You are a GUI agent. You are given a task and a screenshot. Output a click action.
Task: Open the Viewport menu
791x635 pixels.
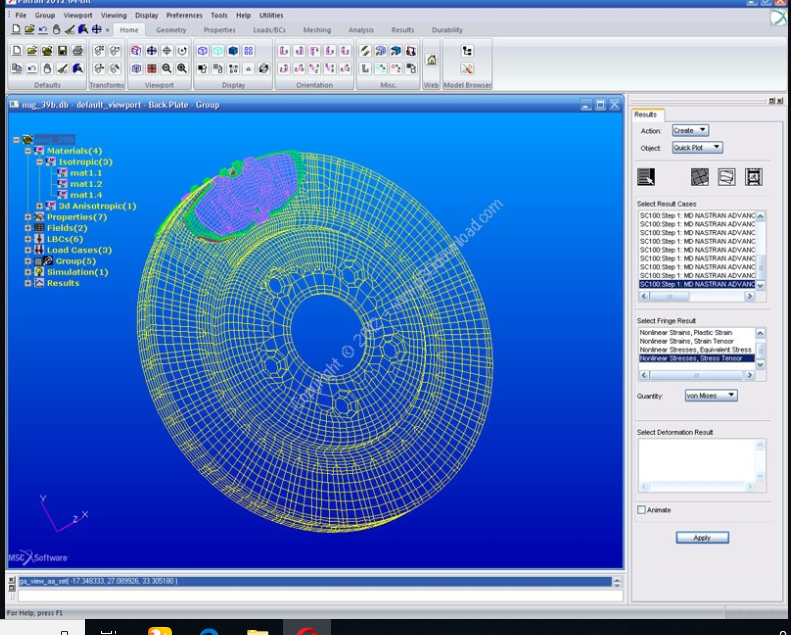(78, 15)
